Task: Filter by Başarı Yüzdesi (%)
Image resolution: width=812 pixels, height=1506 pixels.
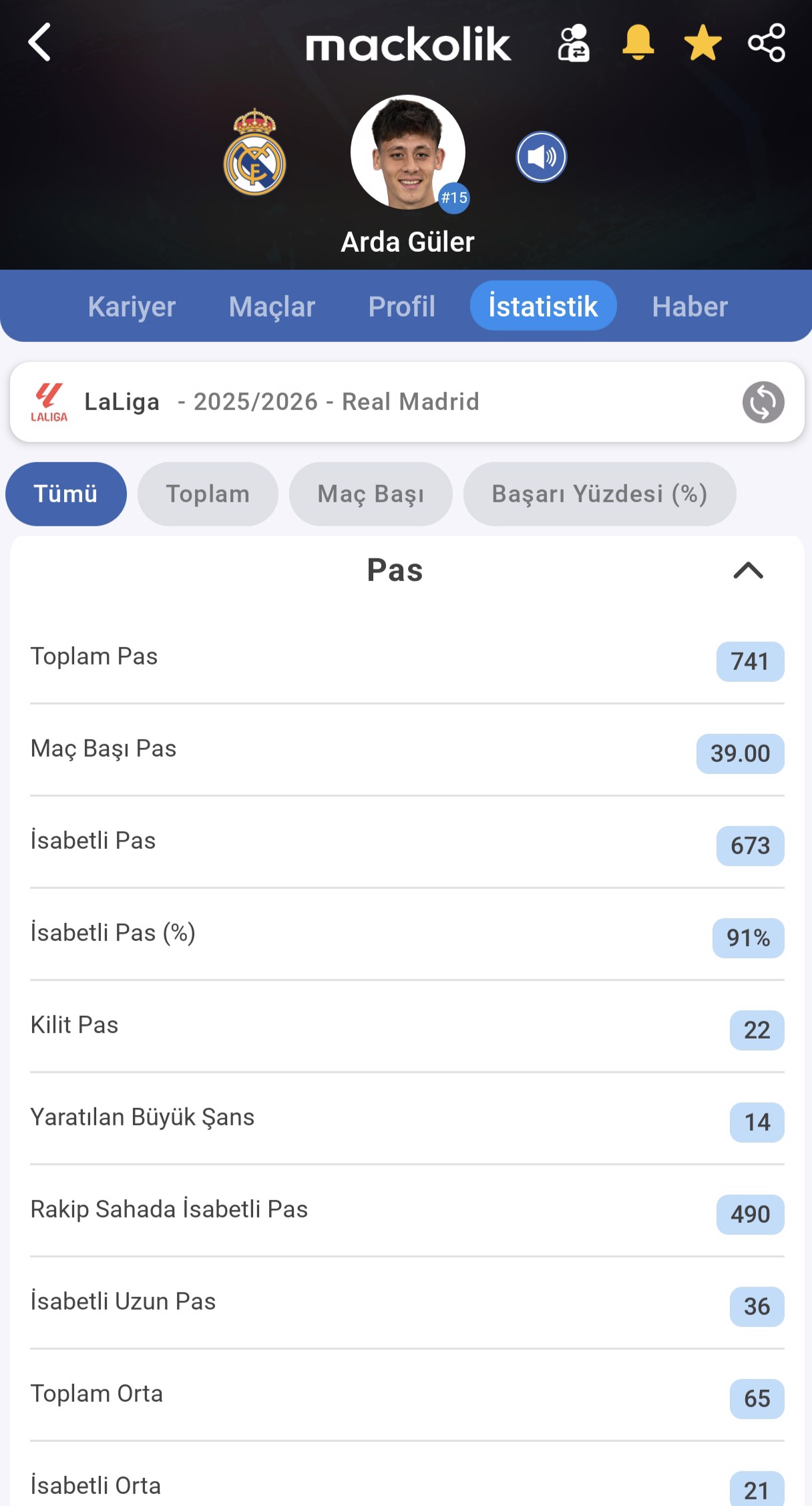Action: [x=599, y=494]
